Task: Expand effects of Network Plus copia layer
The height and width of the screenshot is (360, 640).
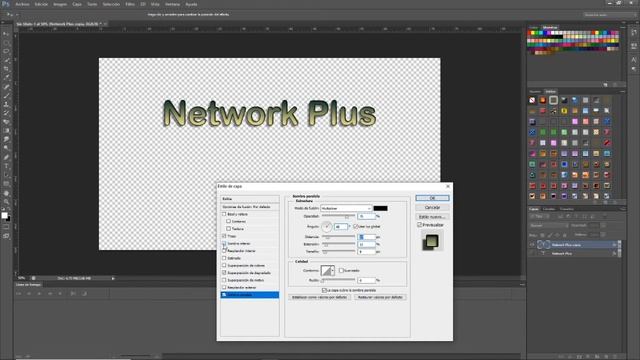Action: [x=619, y=245]
